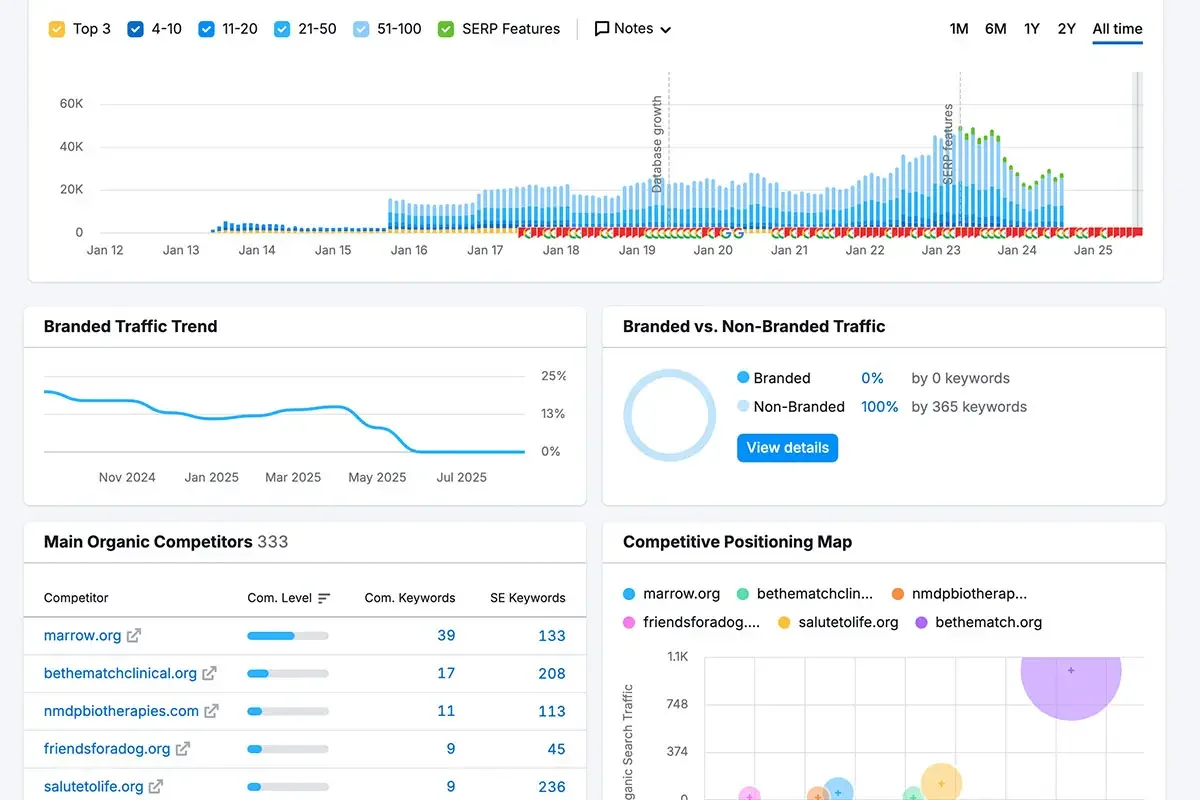Select the 6M time range

(x=995, y=28)
